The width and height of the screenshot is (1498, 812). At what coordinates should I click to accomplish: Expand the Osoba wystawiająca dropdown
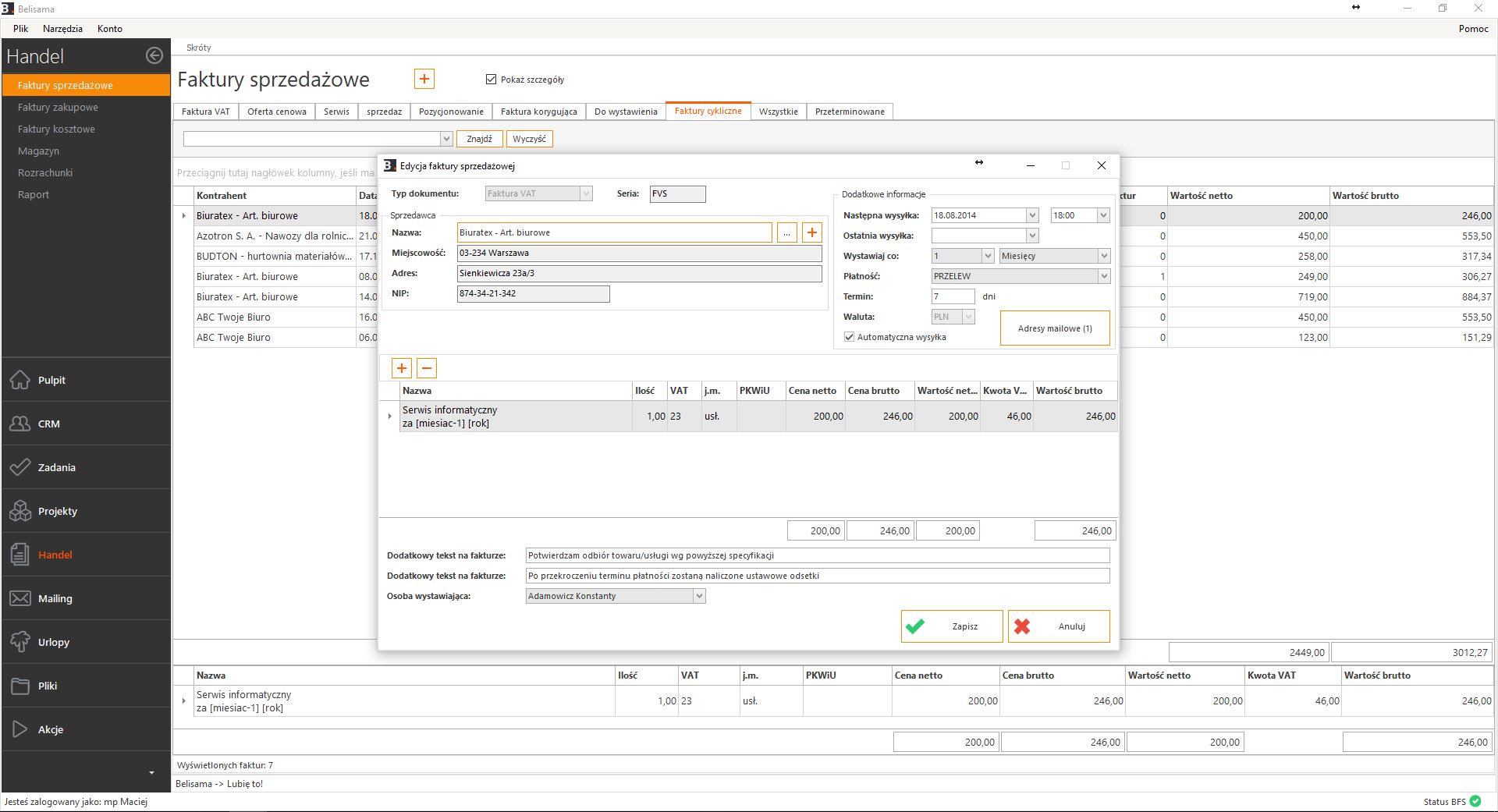click(x=699, y=596)
